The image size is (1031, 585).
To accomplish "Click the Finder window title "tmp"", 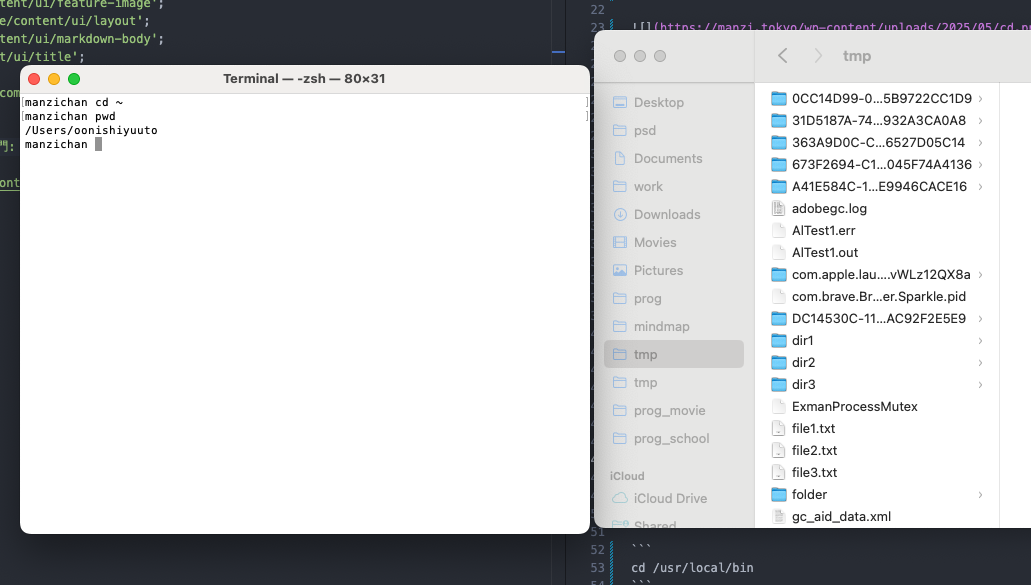I will (x=857, y=56).
